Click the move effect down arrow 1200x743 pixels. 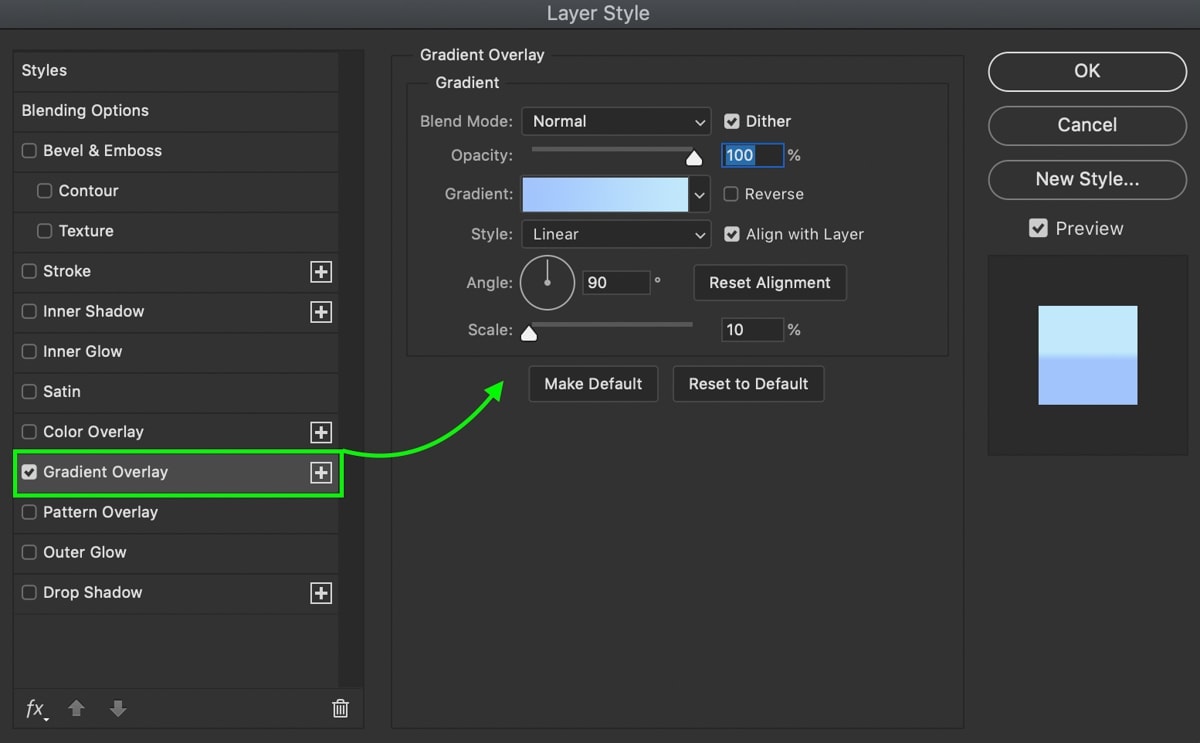(x=118, y=709)
